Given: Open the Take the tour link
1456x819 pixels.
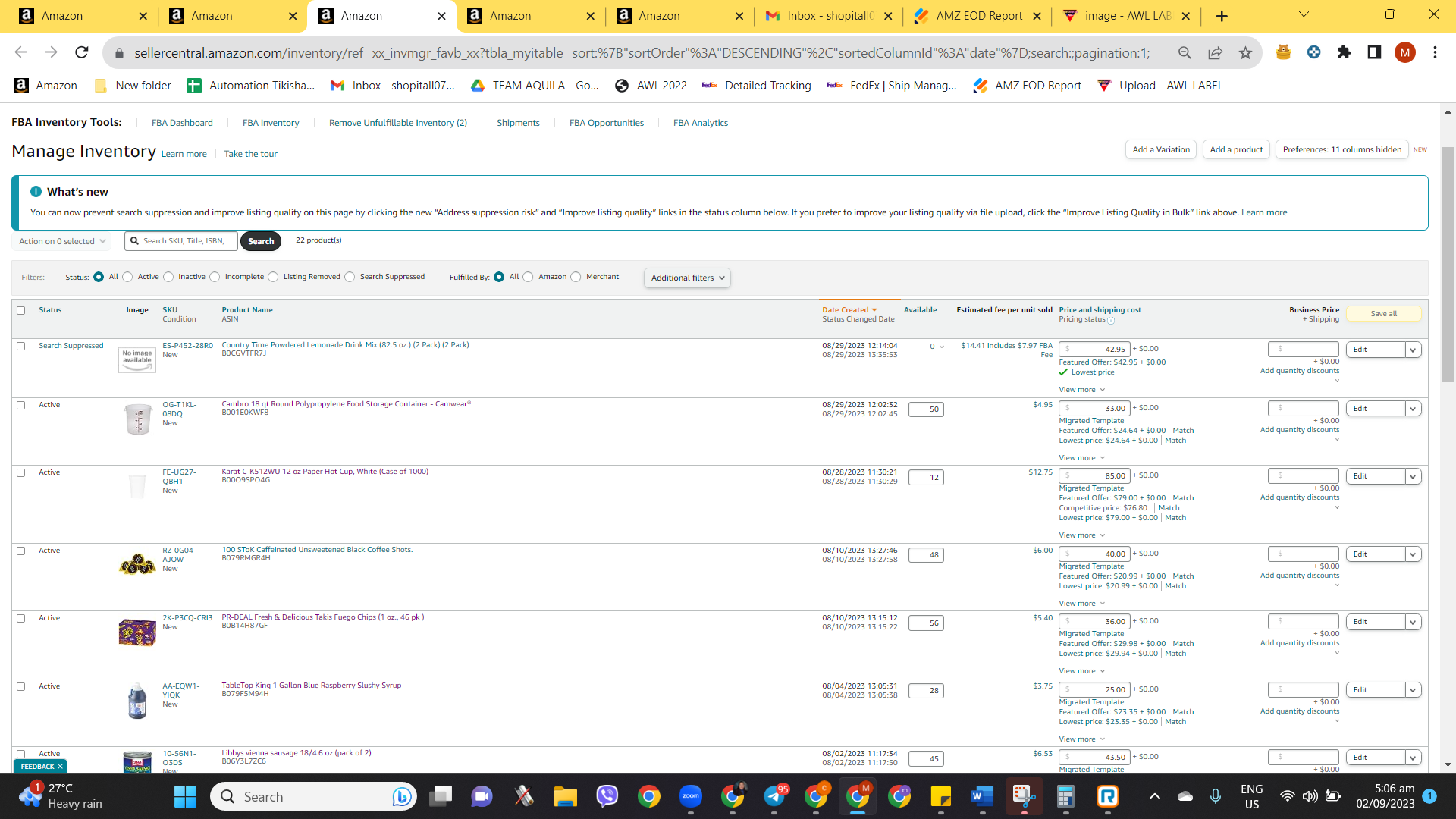Looking at the screenshot, I should point(250,154).
